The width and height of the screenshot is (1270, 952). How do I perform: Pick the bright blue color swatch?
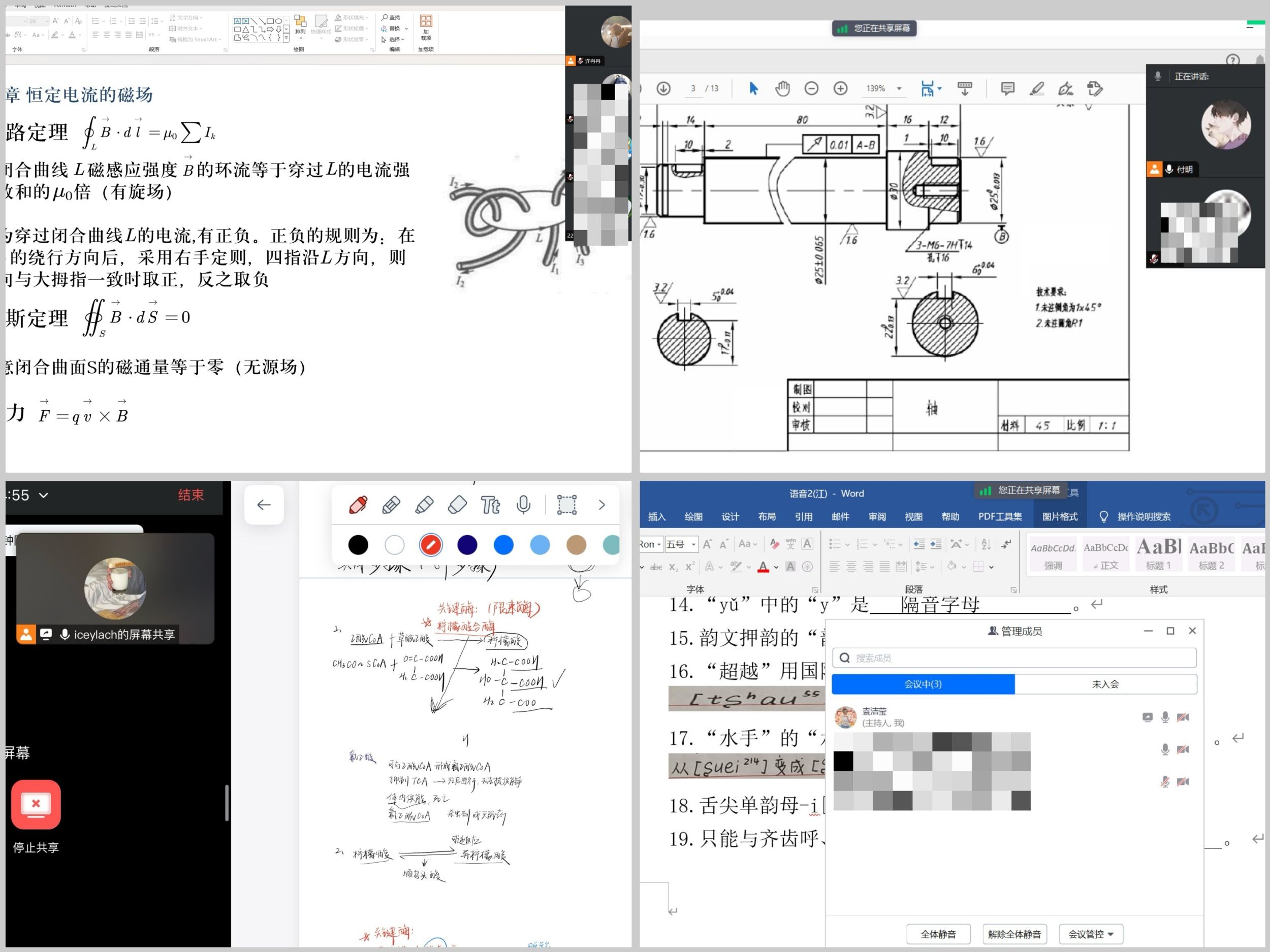(x=503, y=545)
